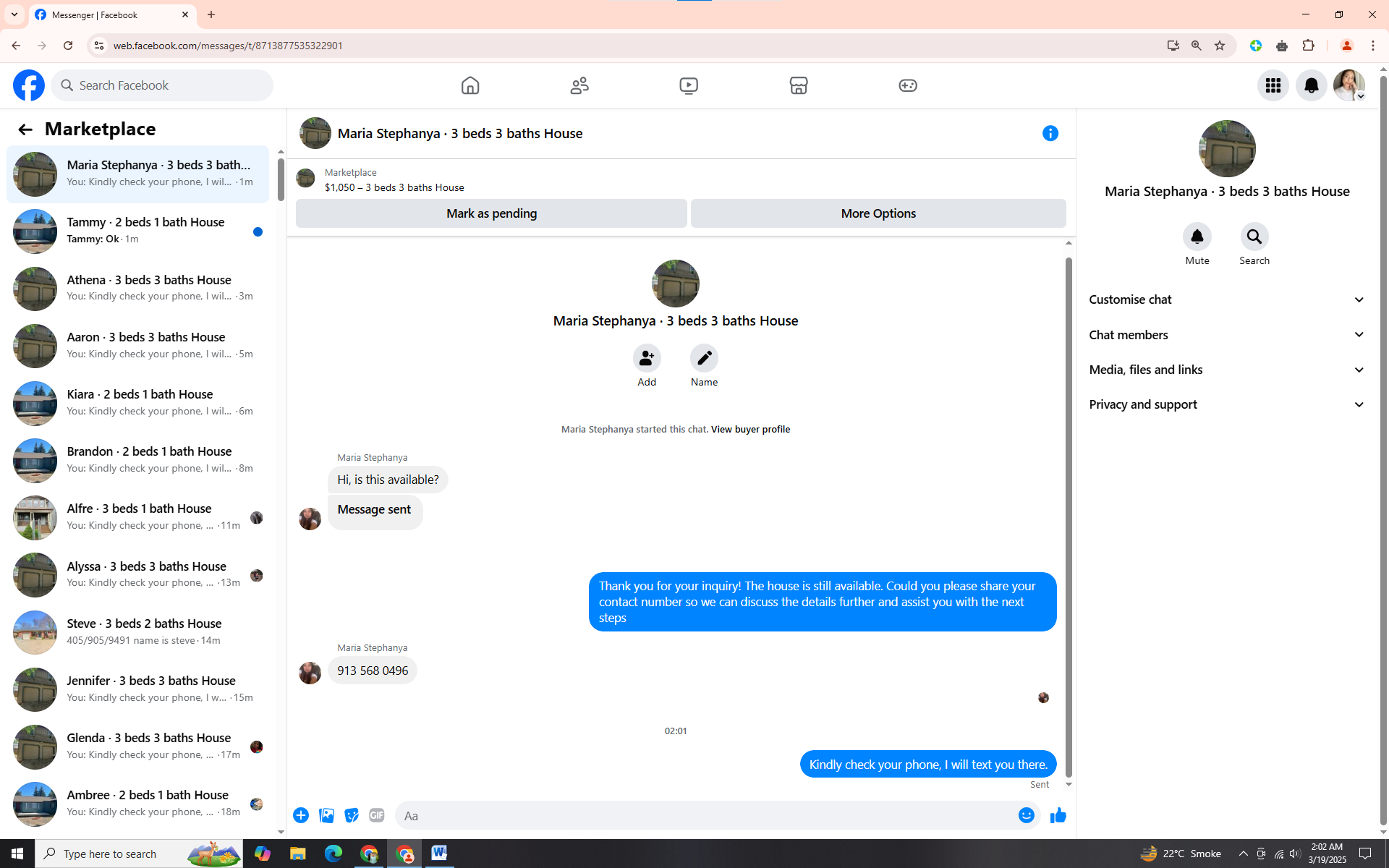Bookmark this page with star icon
The width and height of the screenshot is (1389, 868).
[1220, 46]
